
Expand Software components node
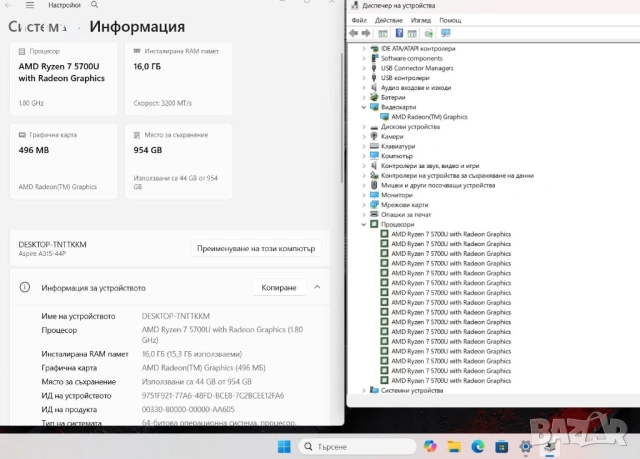[364, 58]
